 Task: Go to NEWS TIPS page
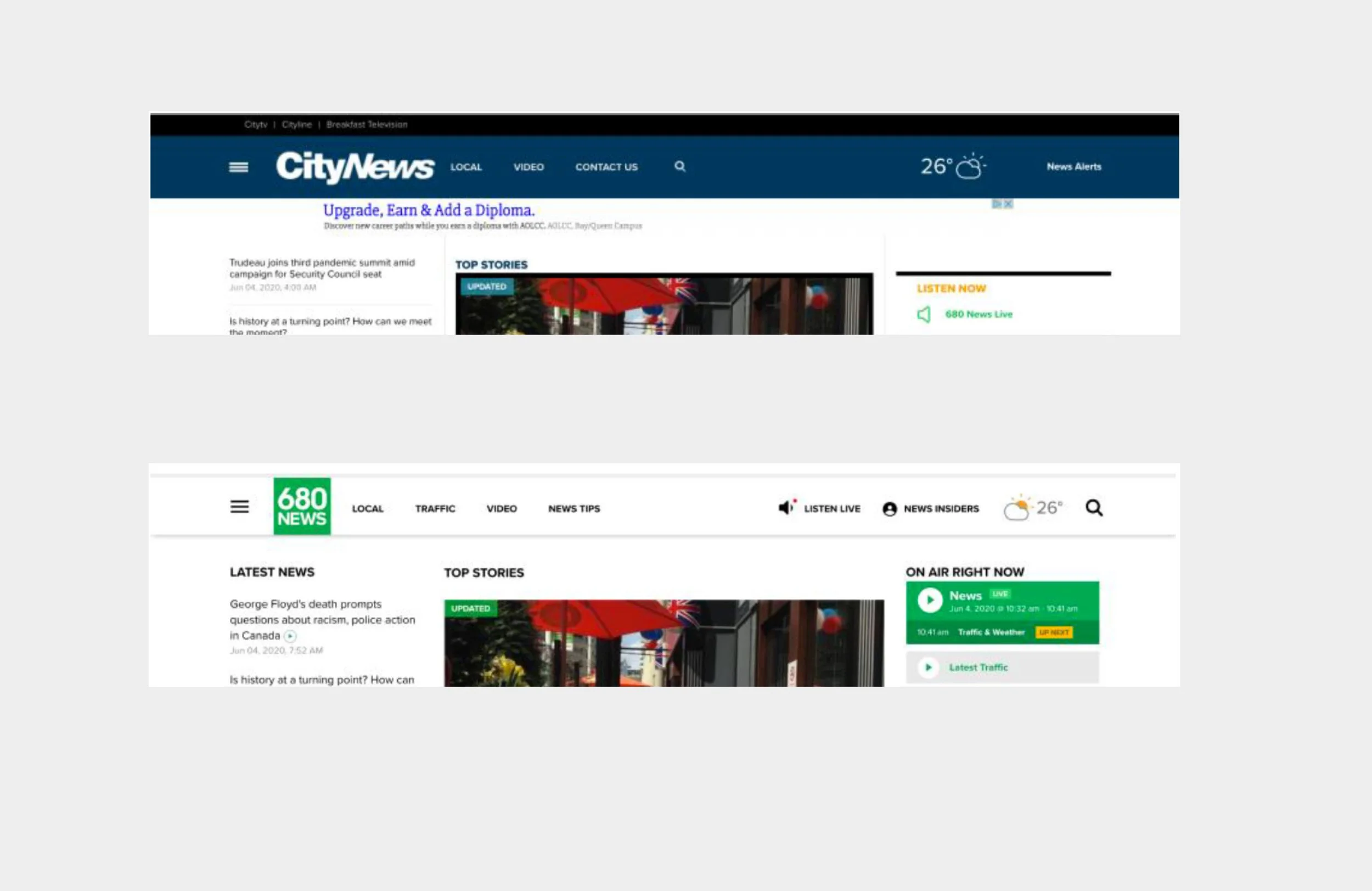pos(573,509)
